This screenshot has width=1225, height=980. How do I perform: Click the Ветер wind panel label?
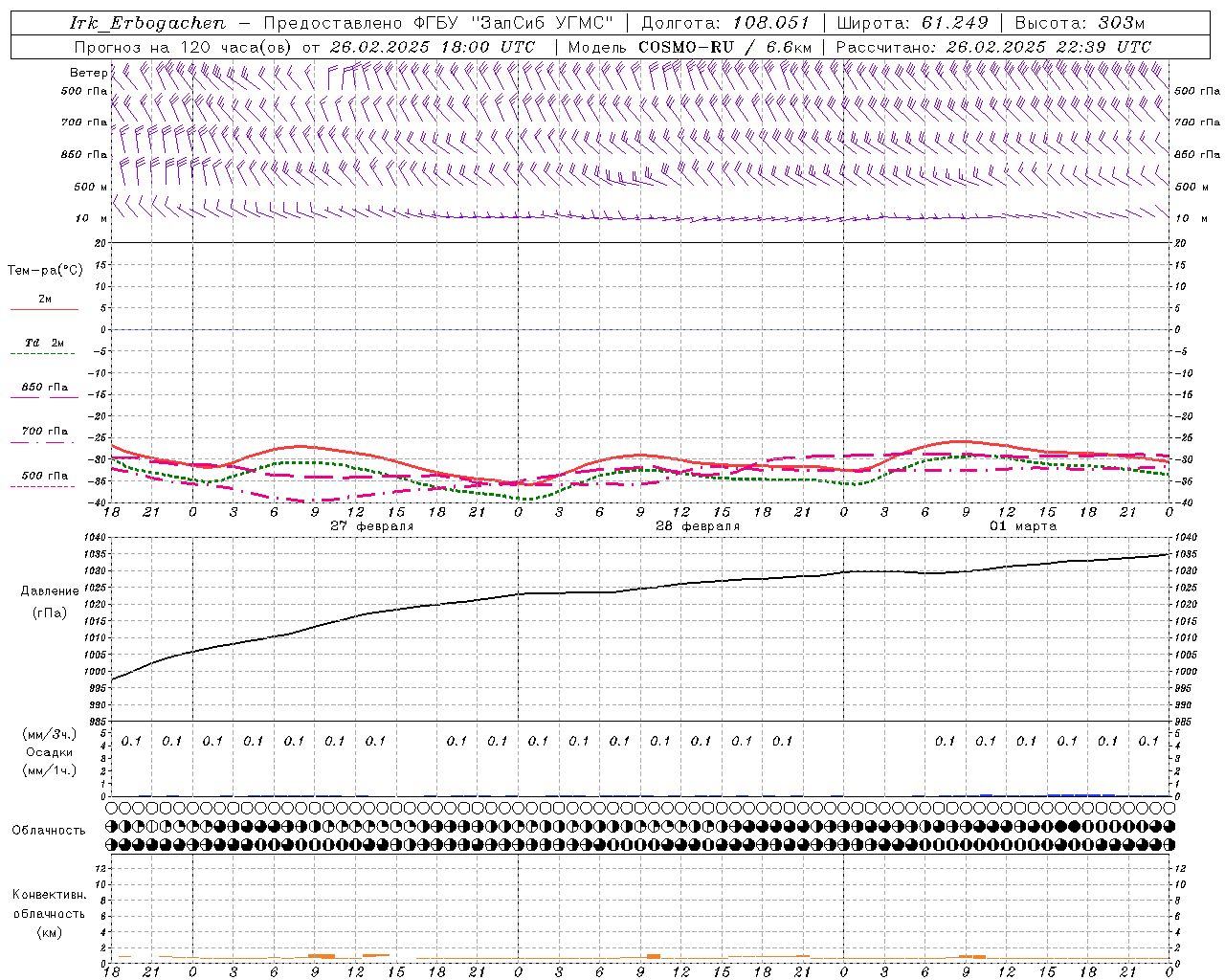tap(88, 73)
